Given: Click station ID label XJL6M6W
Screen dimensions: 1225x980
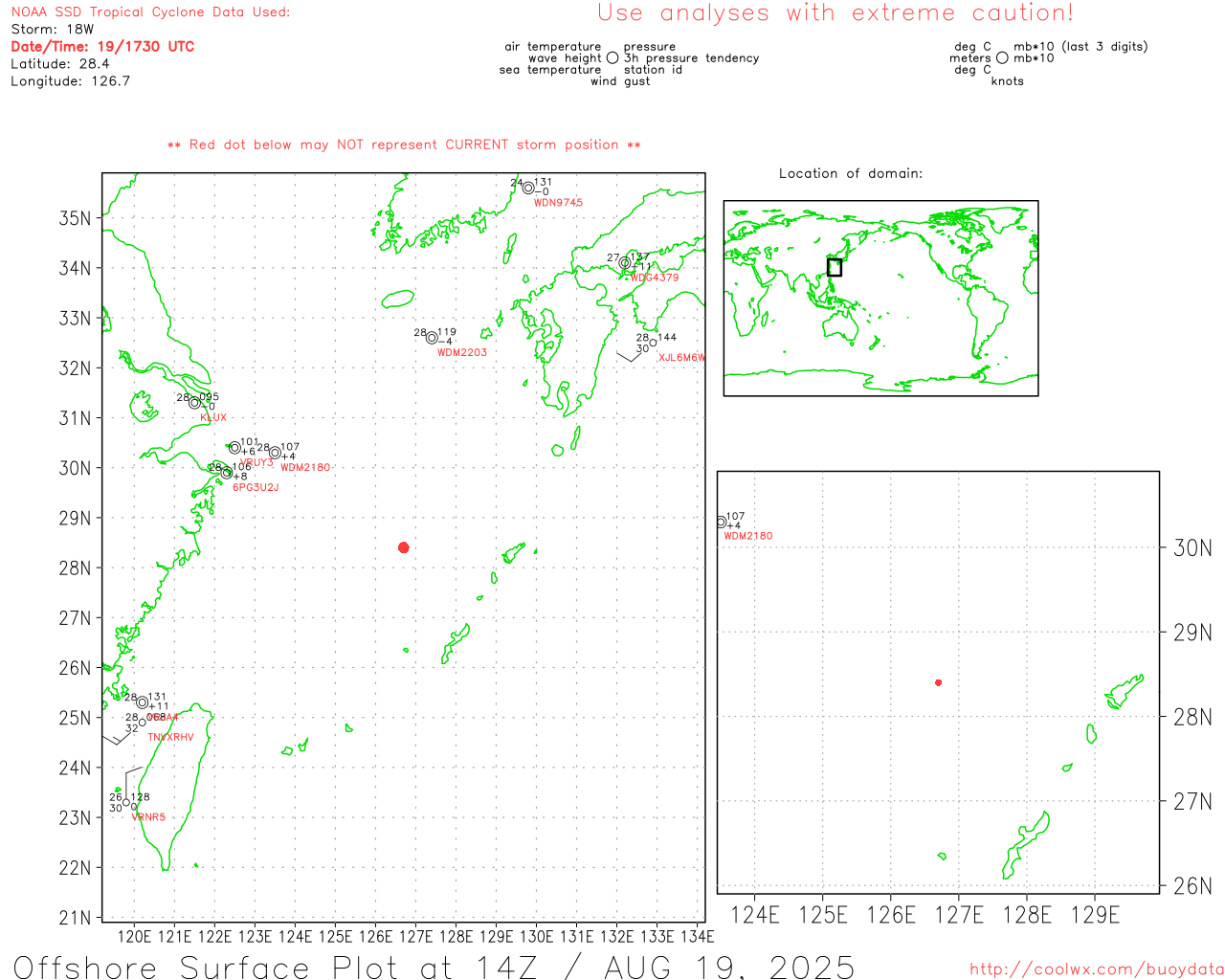Looking at the screenshot, I should coord(681,358).
